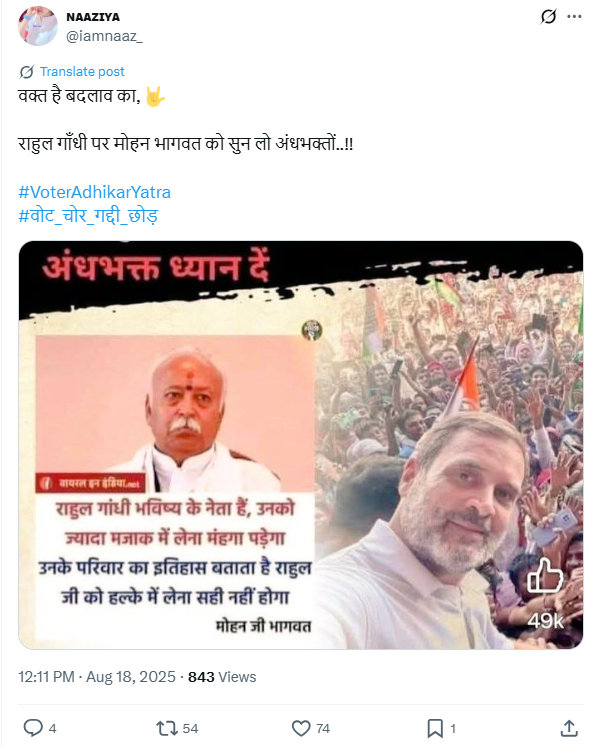Open the attached image in full view
This screenshot has width=595, height=746.
301,445
